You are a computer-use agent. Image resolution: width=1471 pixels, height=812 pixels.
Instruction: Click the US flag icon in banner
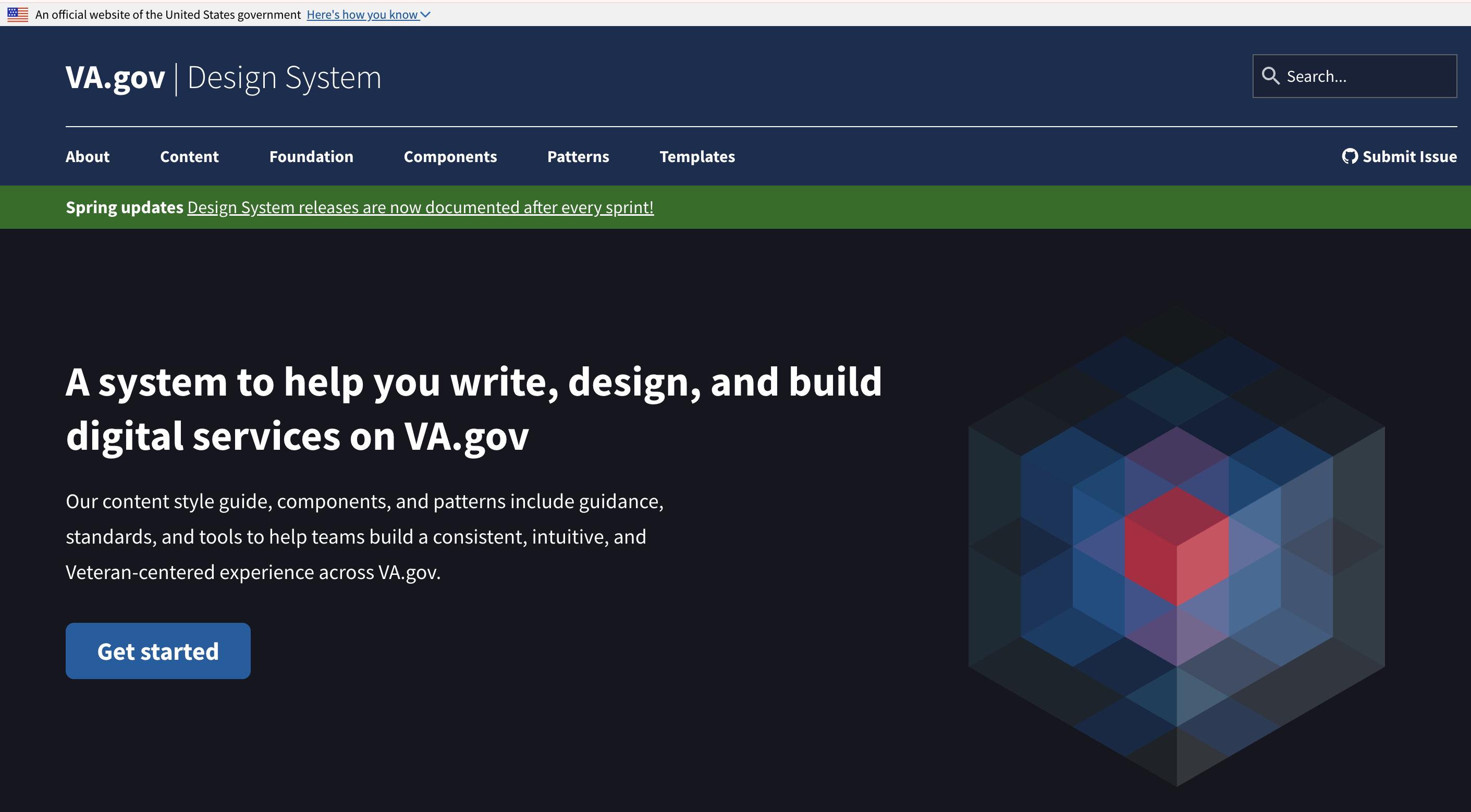(18, 14)
